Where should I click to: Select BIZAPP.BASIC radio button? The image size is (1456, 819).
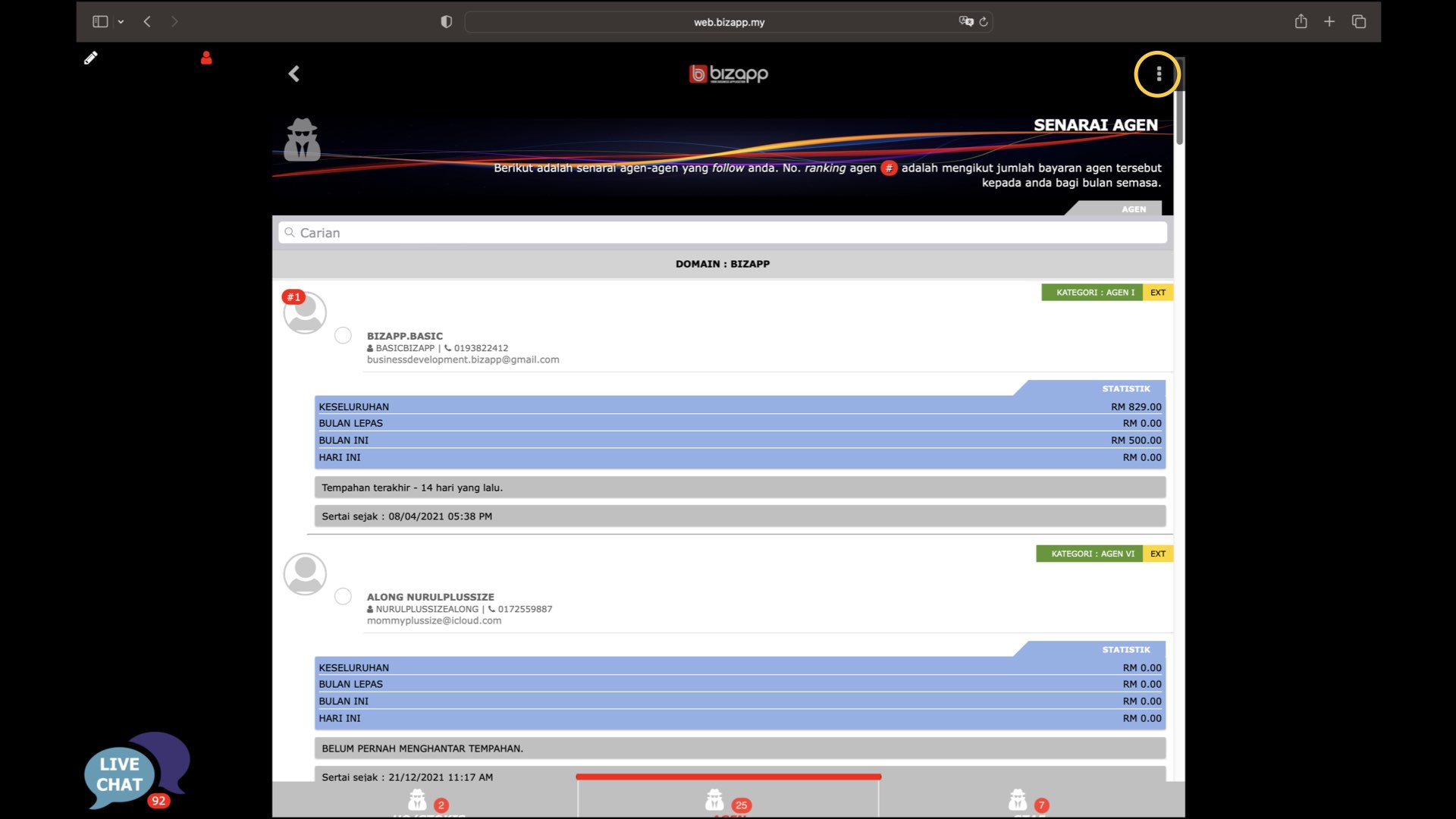[x=343, y=335]
